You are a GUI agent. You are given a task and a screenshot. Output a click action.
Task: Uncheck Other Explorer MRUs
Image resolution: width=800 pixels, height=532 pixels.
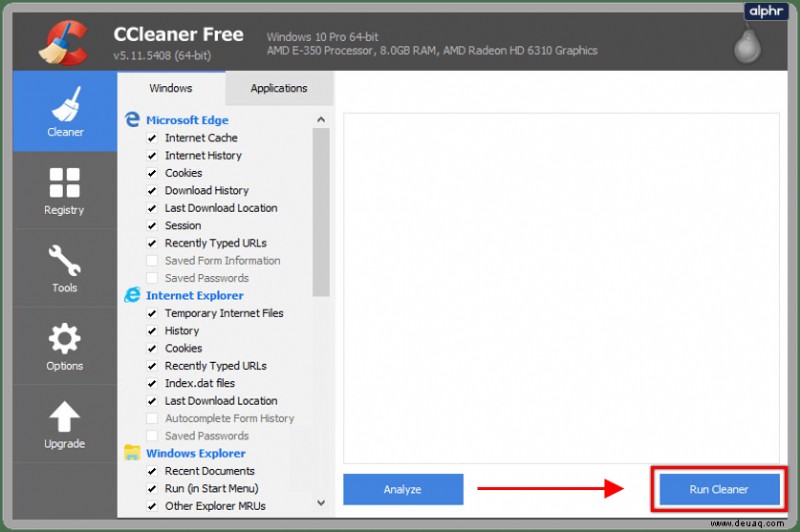click(x=152, y=506)
